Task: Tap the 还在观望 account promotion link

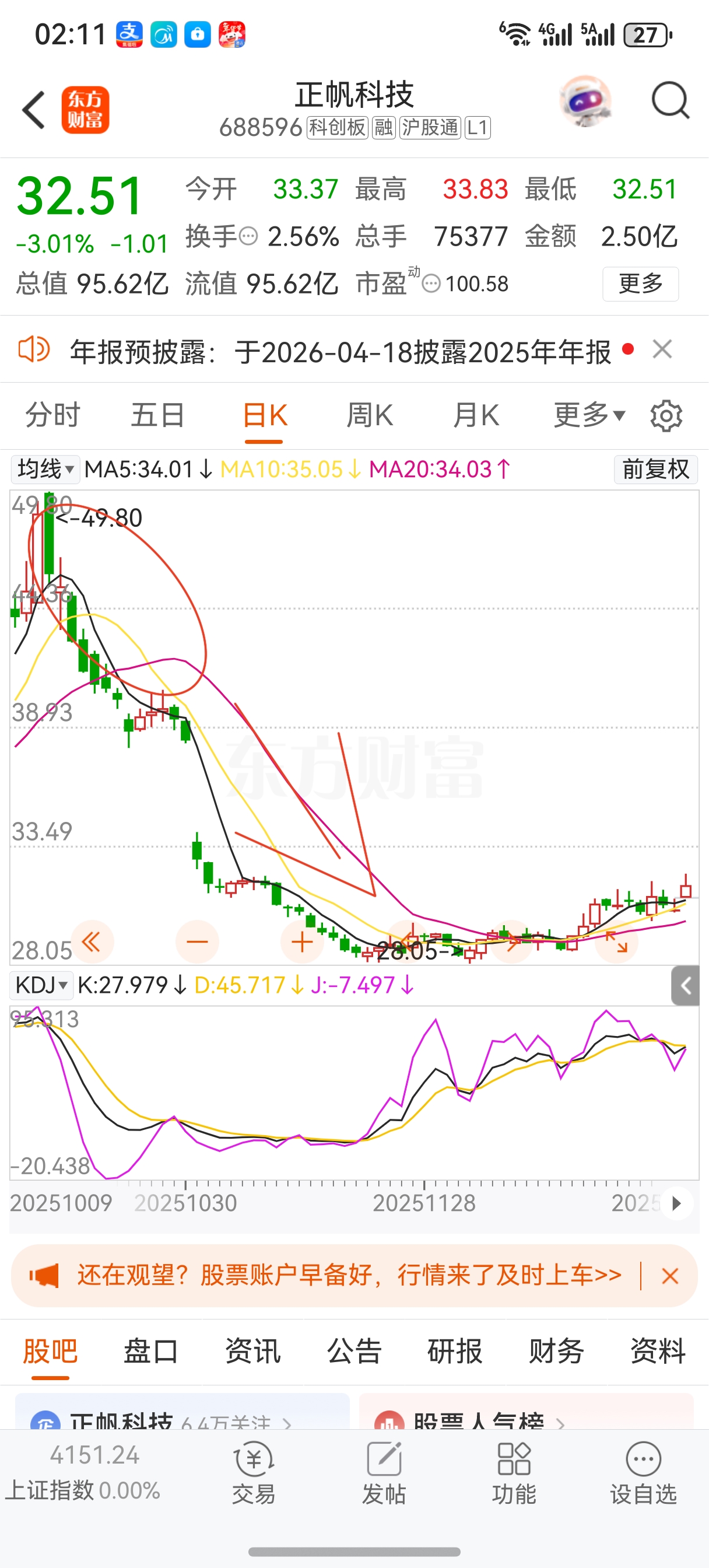Action: click(349, 1275)
